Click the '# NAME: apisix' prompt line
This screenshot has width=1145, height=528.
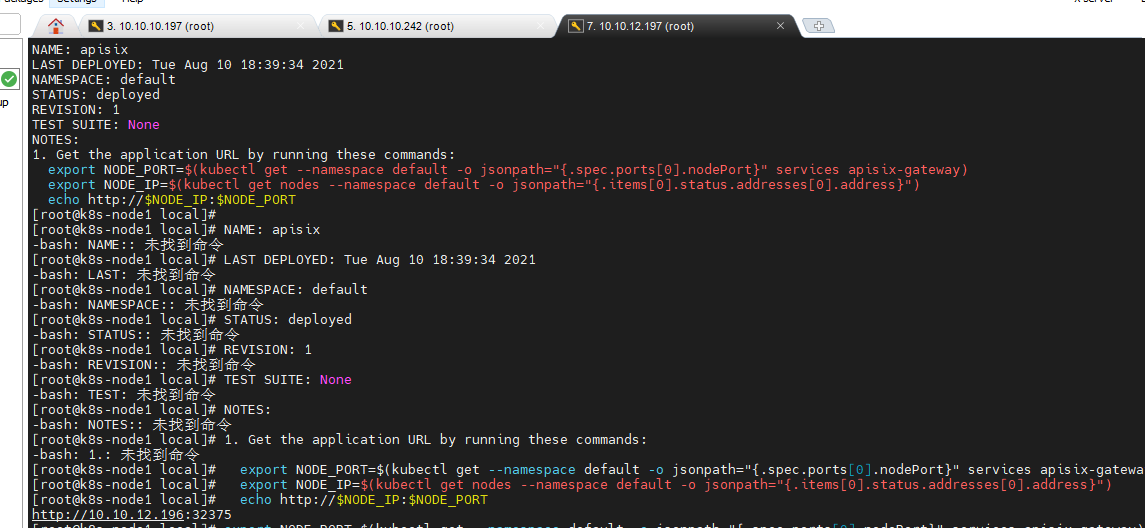pos(176,230)
